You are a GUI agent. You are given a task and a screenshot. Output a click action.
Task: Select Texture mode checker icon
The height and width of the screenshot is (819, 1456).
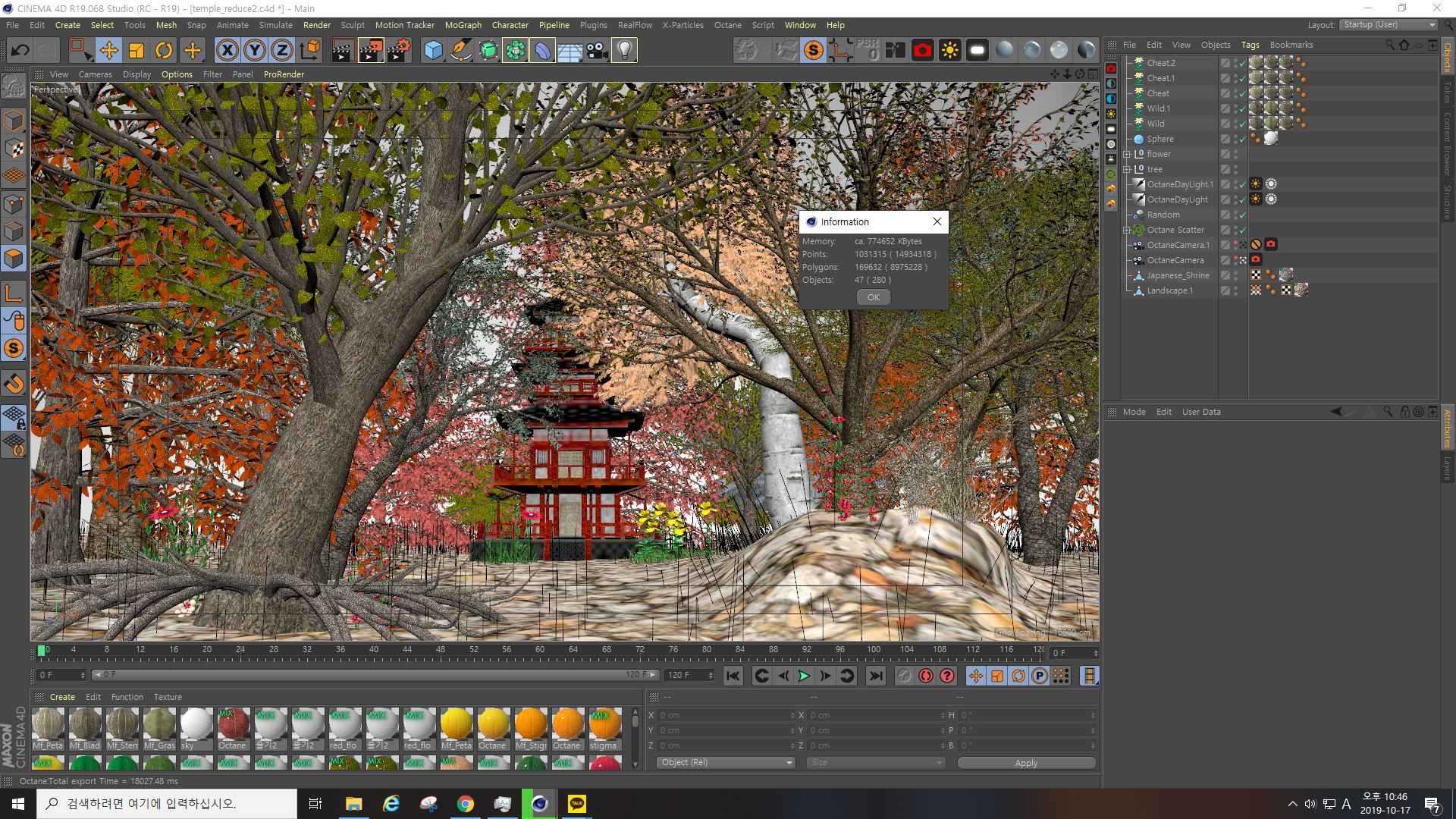click(14, 149)
